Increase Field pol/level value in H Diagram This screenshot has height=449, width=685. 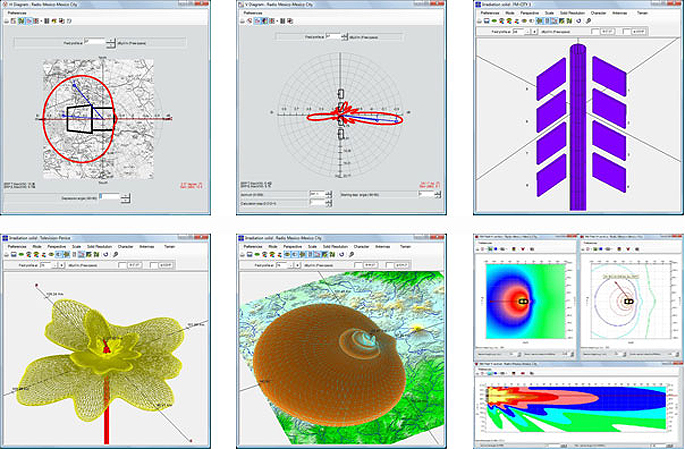112,40
